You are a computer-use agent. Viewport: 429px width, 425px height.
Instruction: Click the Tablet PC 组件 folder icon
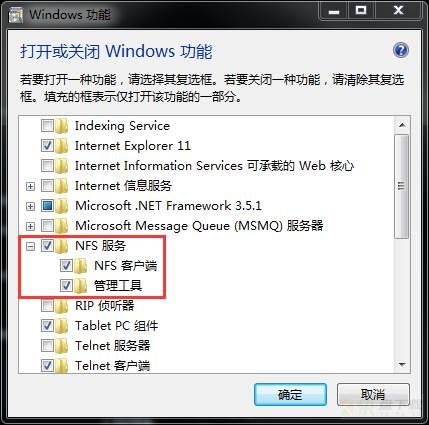[62, 326]
